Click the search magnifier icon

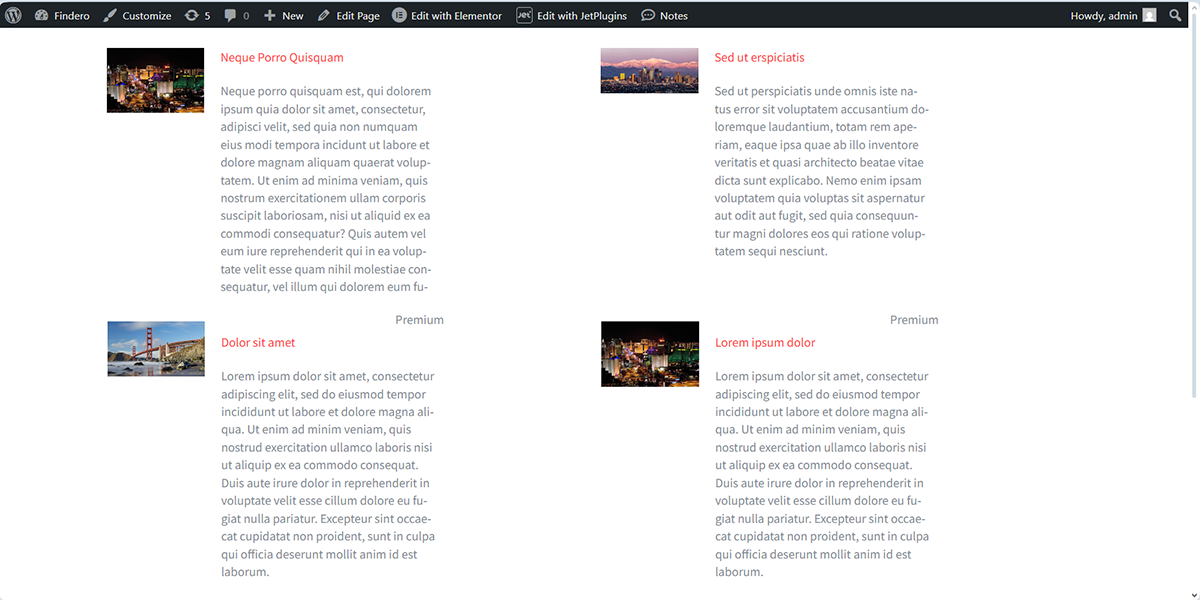[1175, 16]
